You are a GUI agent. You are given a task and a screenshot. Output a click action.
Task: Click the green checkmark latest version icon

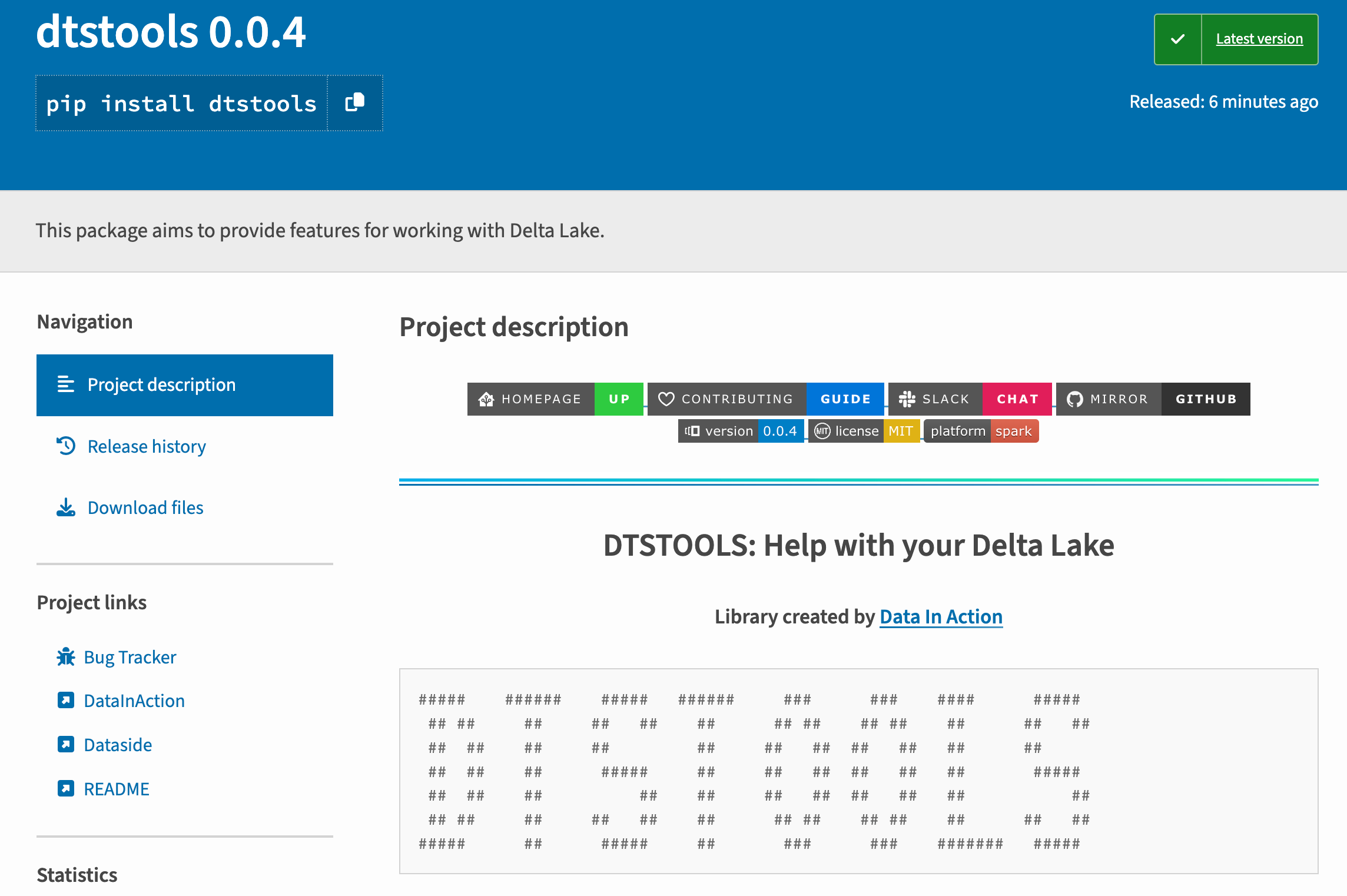[x=1177, y=39]
